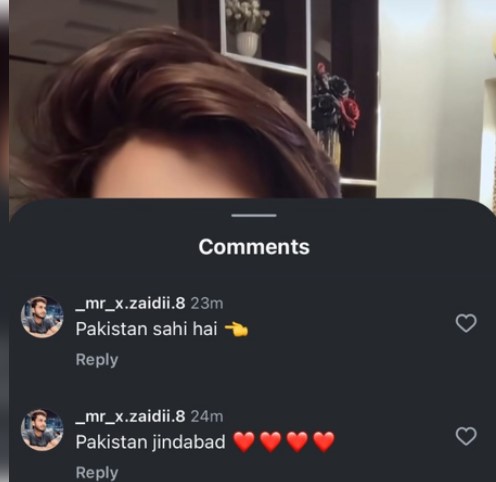Like the "Pakistan jindabad" comment
This screenshot has height=482, width=496.
pyautogui.click(x=466, y=436)
